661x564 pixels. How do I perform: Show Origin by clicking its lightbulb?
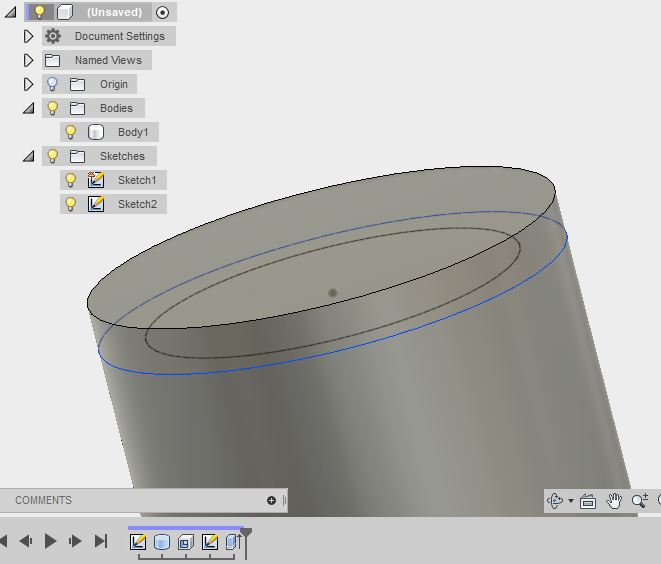point(53,84)
